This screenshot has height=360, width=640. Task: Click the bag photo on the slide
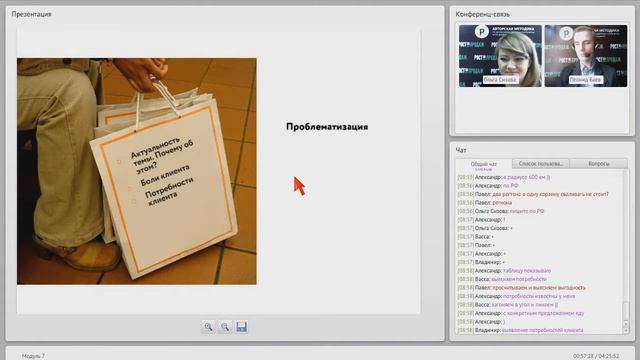click(x=137, y=171)
